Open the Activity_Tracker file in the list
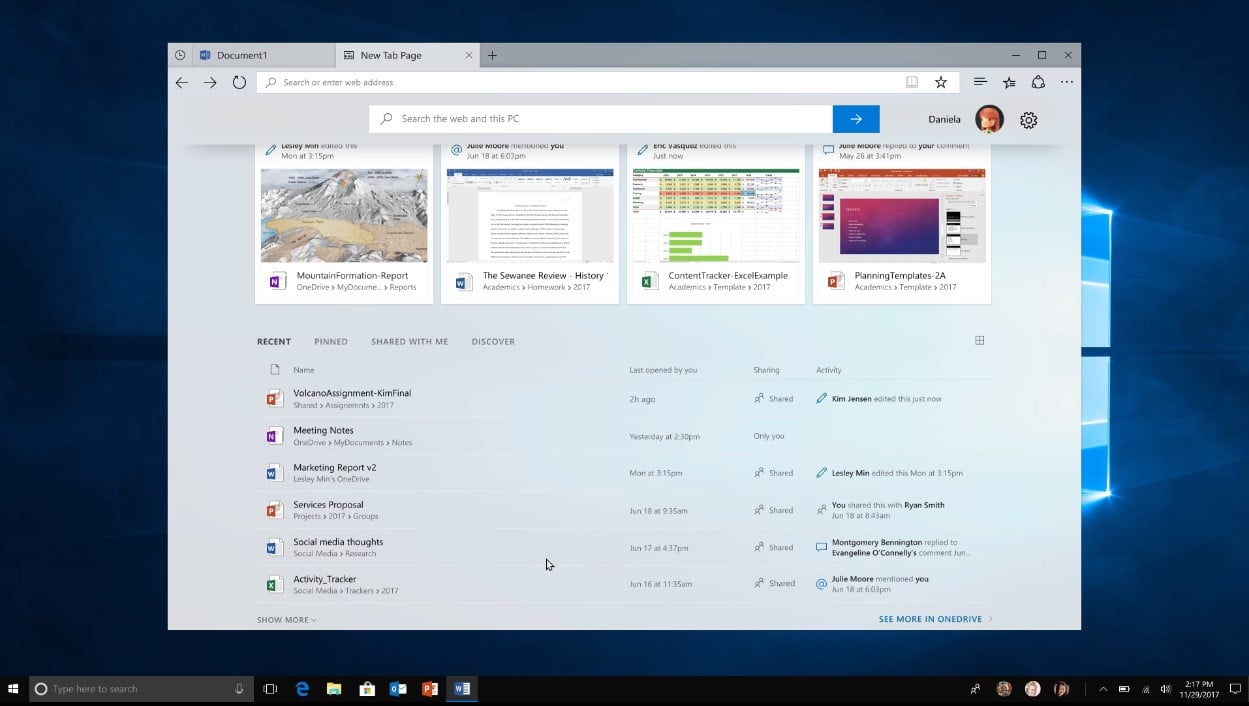This screenshot has width=1249, height=706. click(325, 579)
